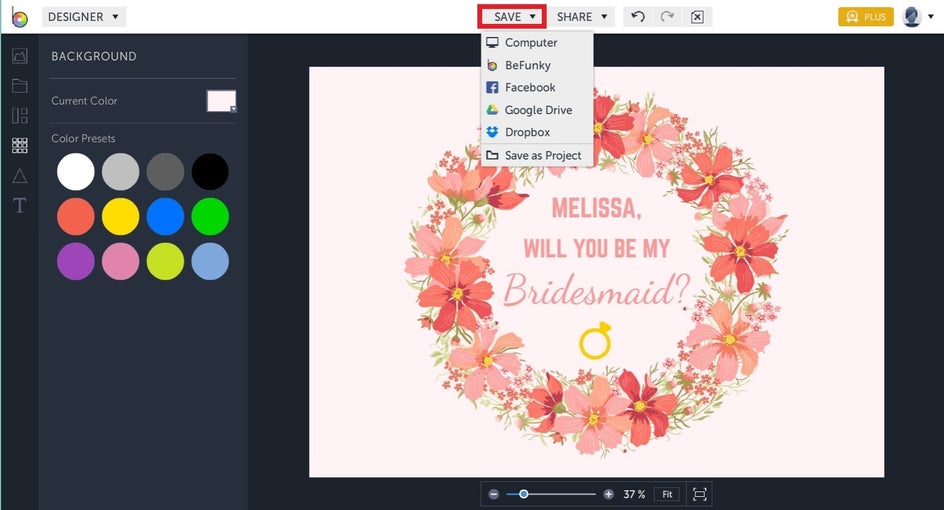This screenshot has height=510, width=944.
Task: Click the Redo arrow icon
Action: [667, 16]
